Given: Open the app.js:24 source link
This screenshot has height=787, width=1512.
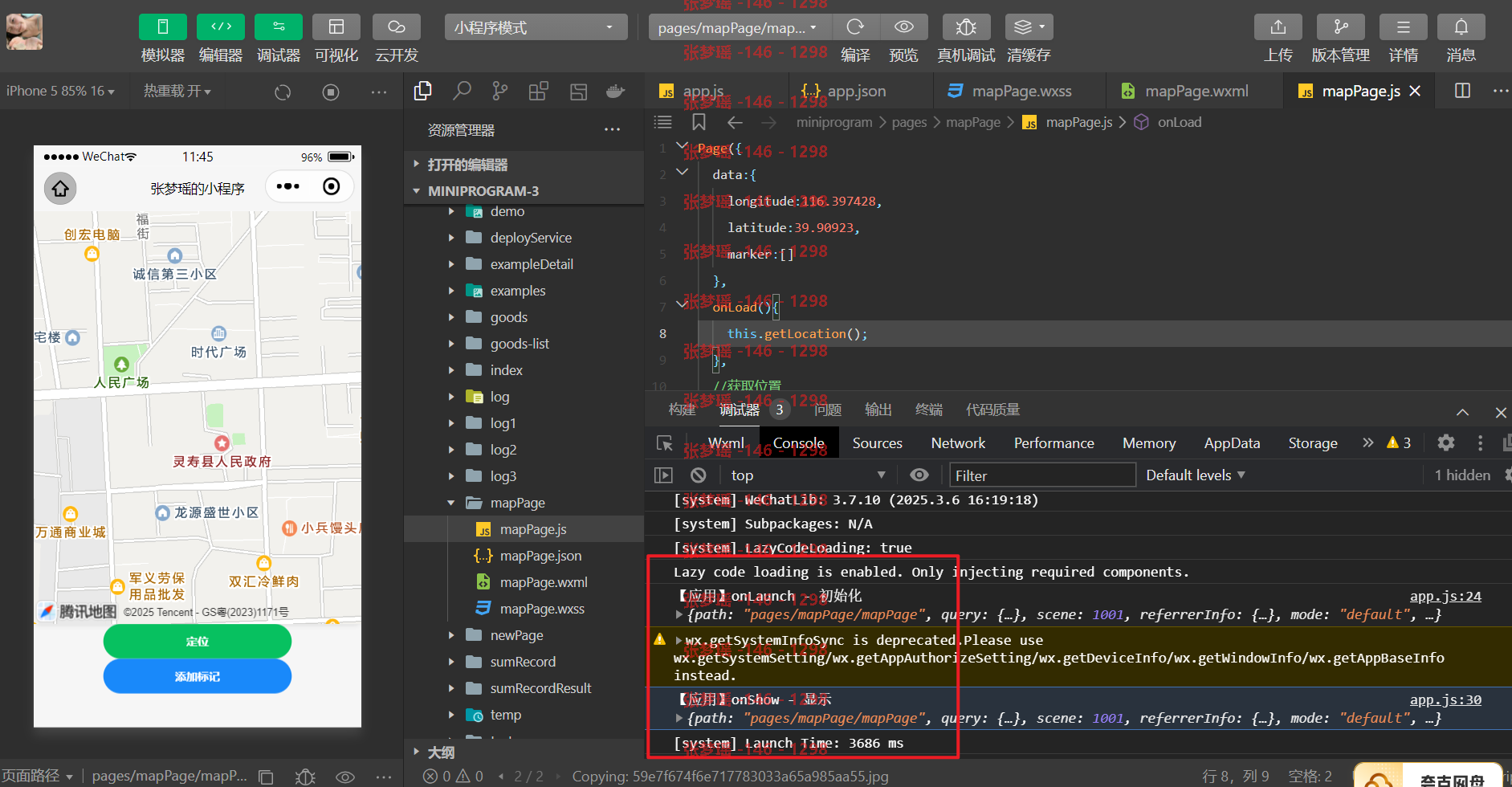Looking at the screenshot, I should 1445,597.
